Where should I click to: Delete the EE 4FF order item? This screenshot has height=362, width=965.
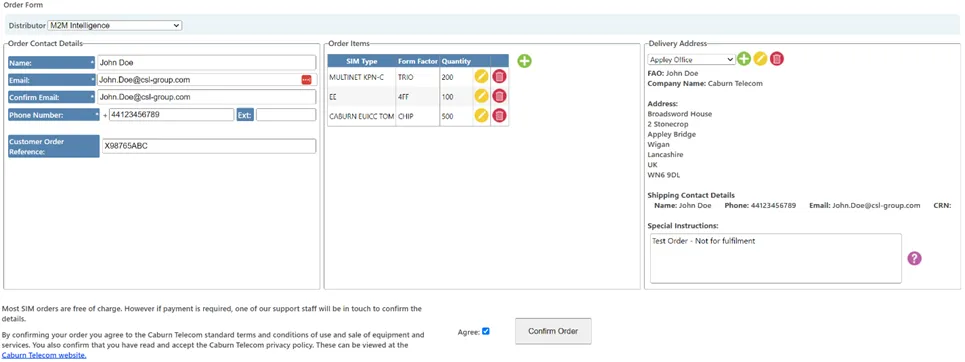pyautogui.click(x=500, y=96)
